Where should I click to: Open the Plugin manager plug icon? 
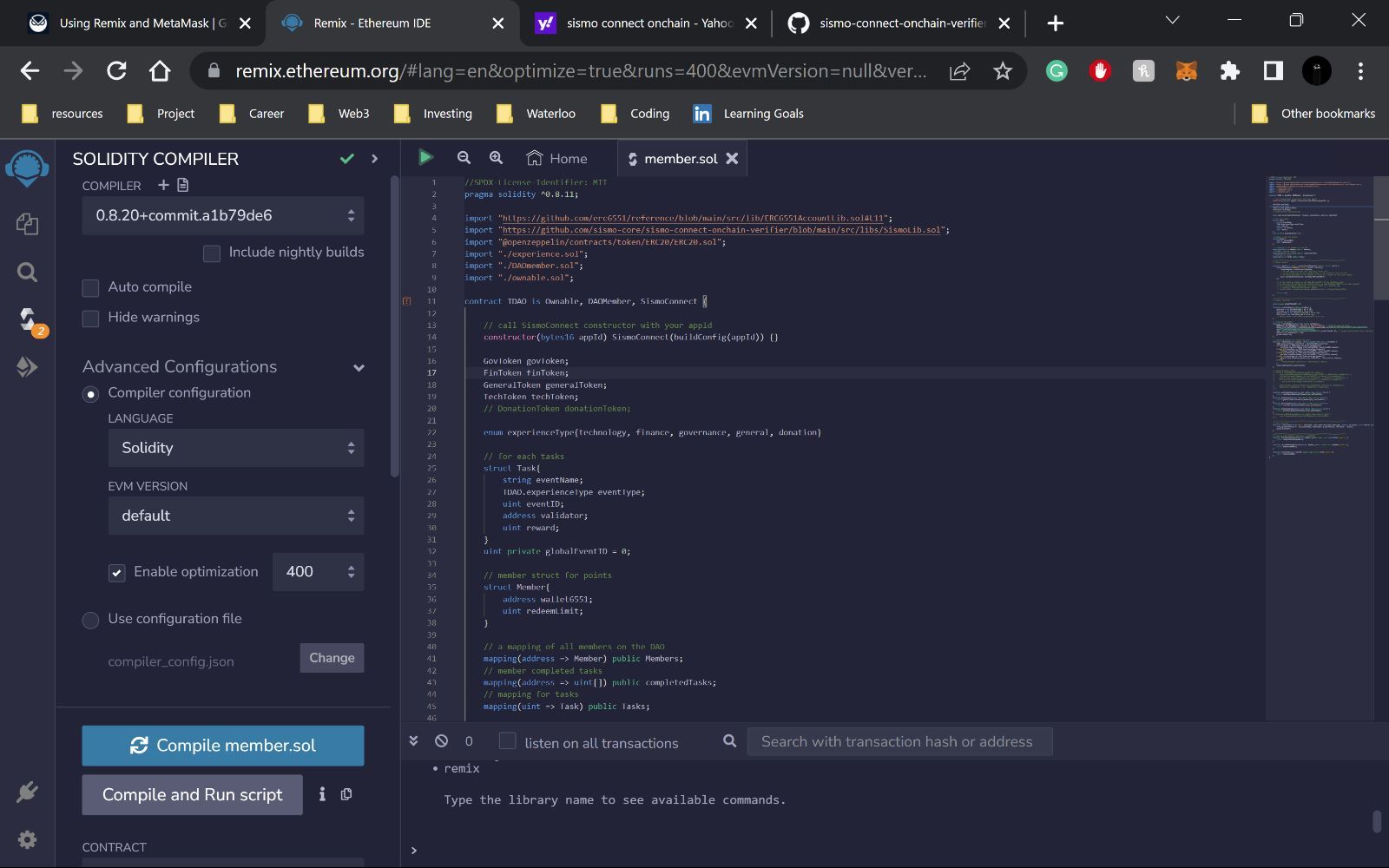click(27, 792)
